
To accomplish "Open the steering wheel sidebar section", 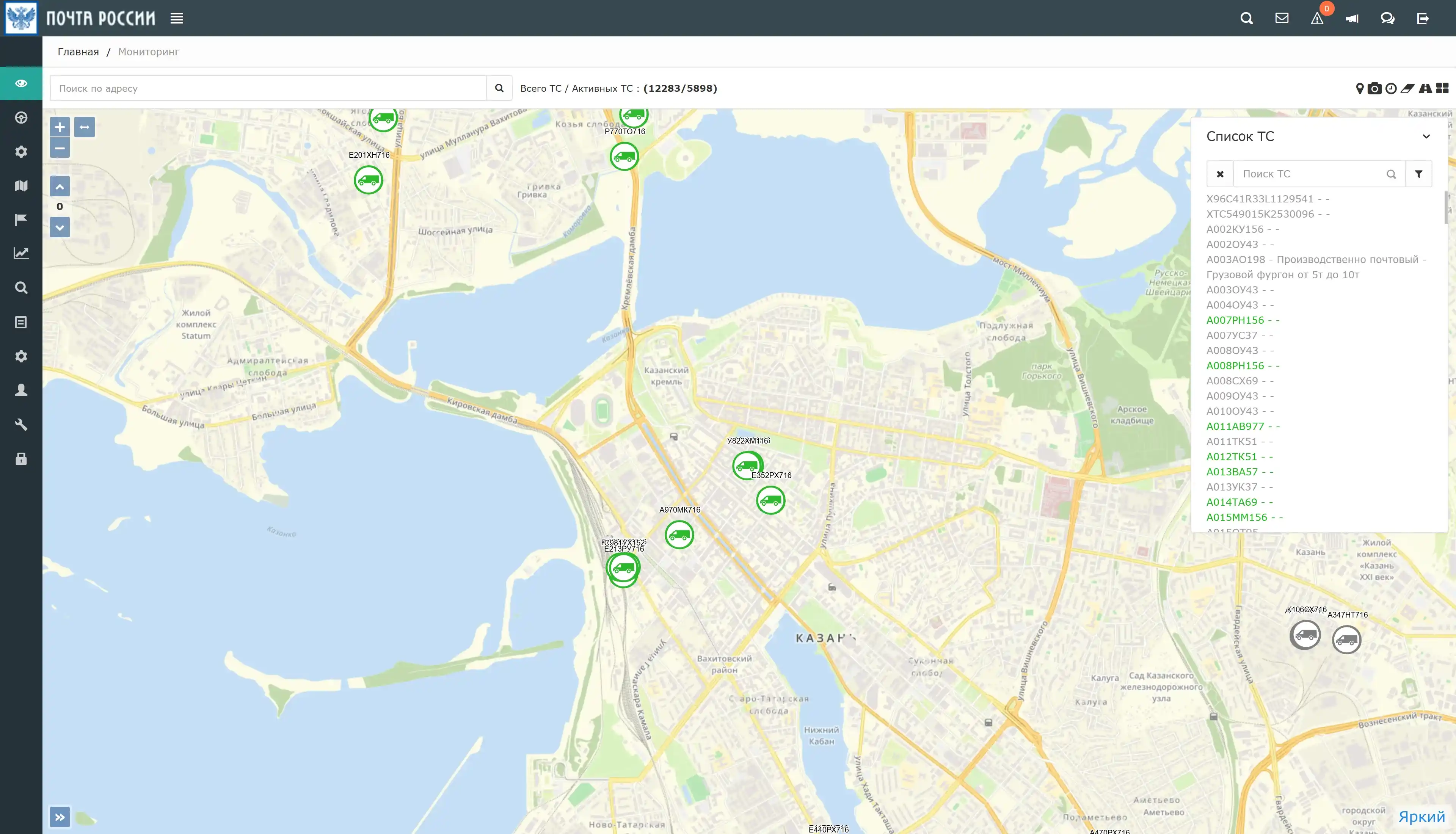I will pyautogui.click(x=21, y=118).
